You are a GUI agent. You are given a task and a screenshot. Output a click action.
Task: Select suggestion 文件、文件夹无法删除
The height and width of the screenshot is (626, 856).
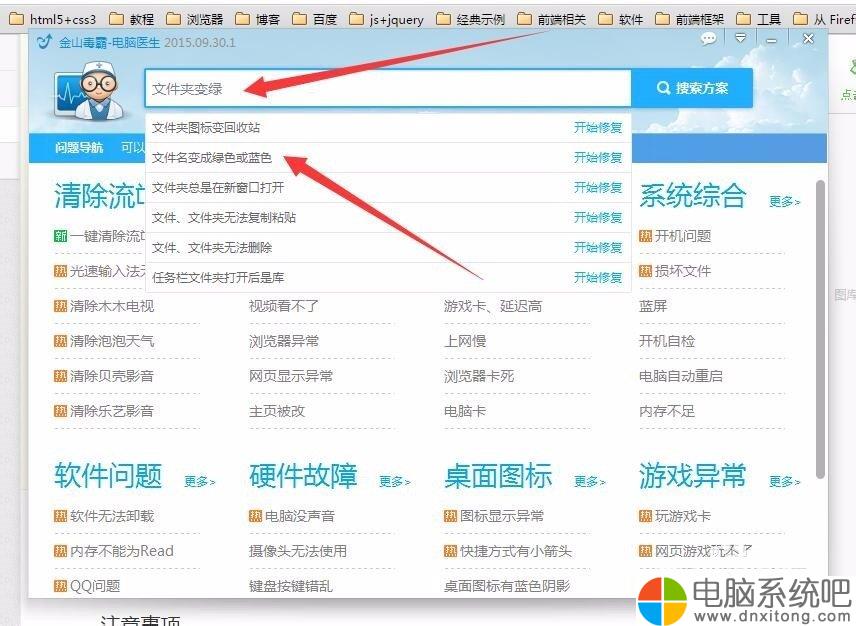[x=212, y=248]
